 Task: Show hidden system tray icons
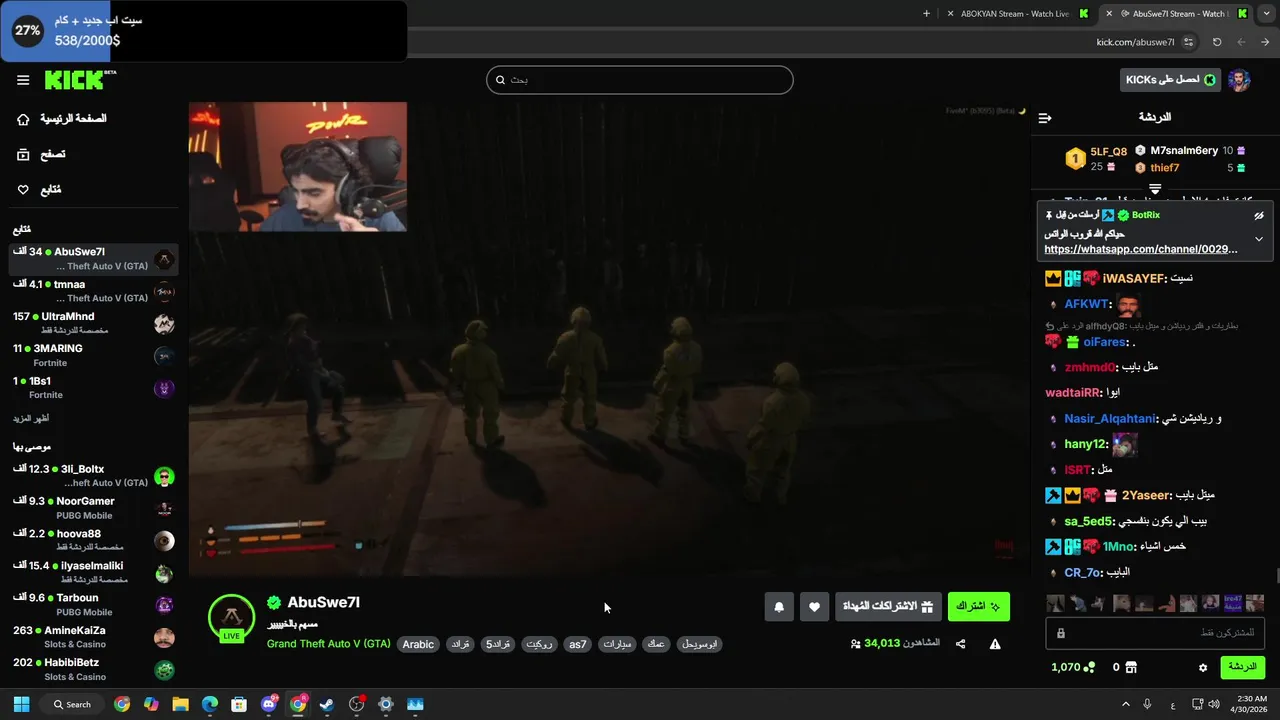pos(1126,704)
